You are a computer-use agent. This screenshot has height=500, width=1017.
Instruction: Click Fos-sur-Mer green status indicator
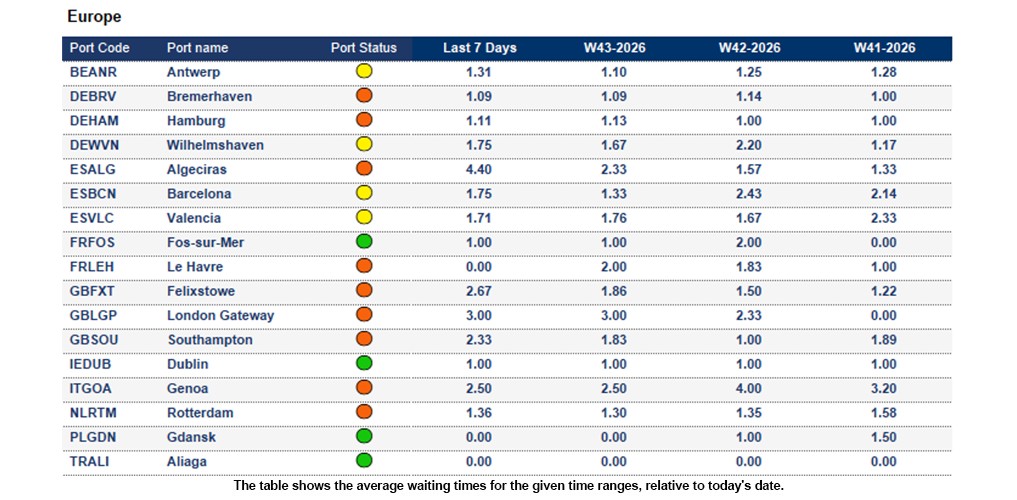coord(364,241)
